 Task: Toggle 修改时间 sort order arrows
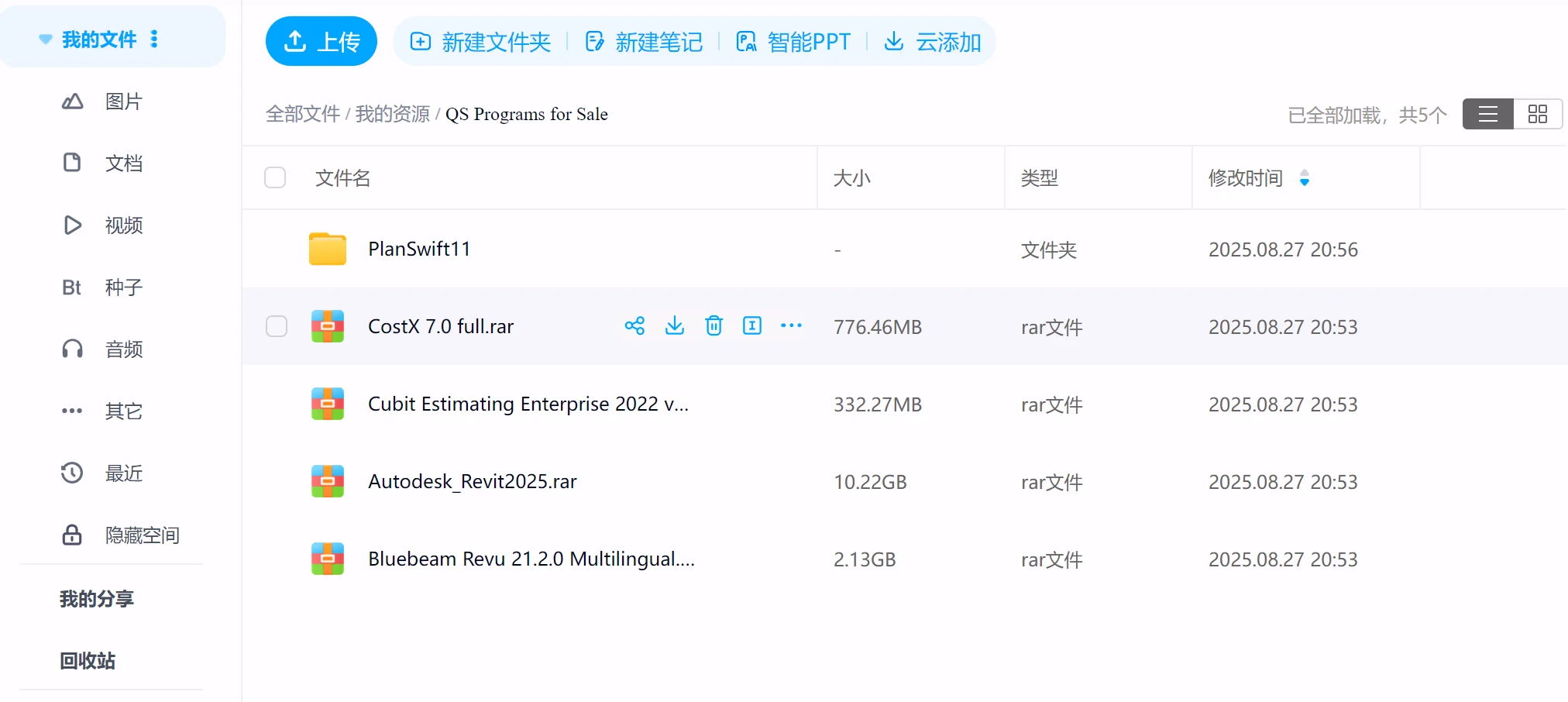click(1305, 177)
